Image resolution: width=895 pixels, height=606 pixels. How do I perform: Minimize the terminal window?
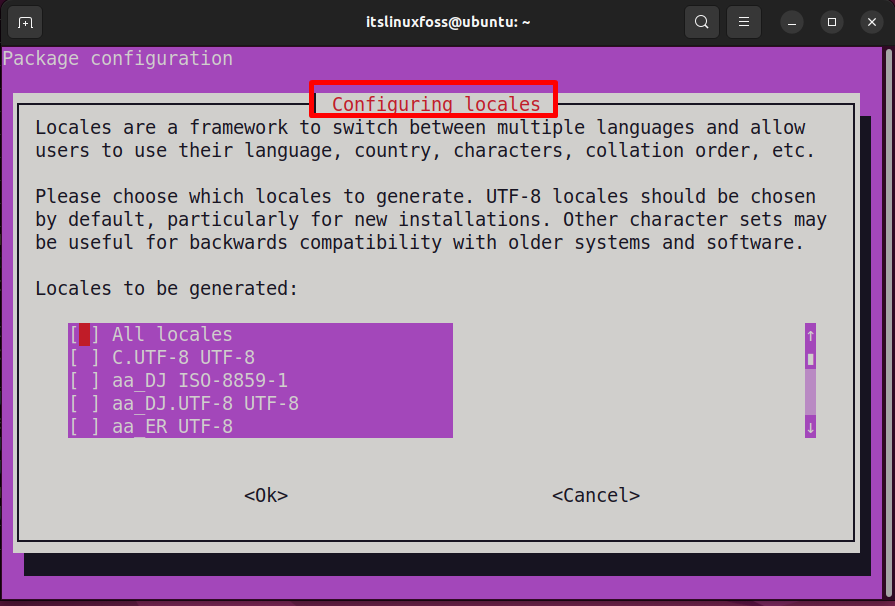click(x=792, y=23)
